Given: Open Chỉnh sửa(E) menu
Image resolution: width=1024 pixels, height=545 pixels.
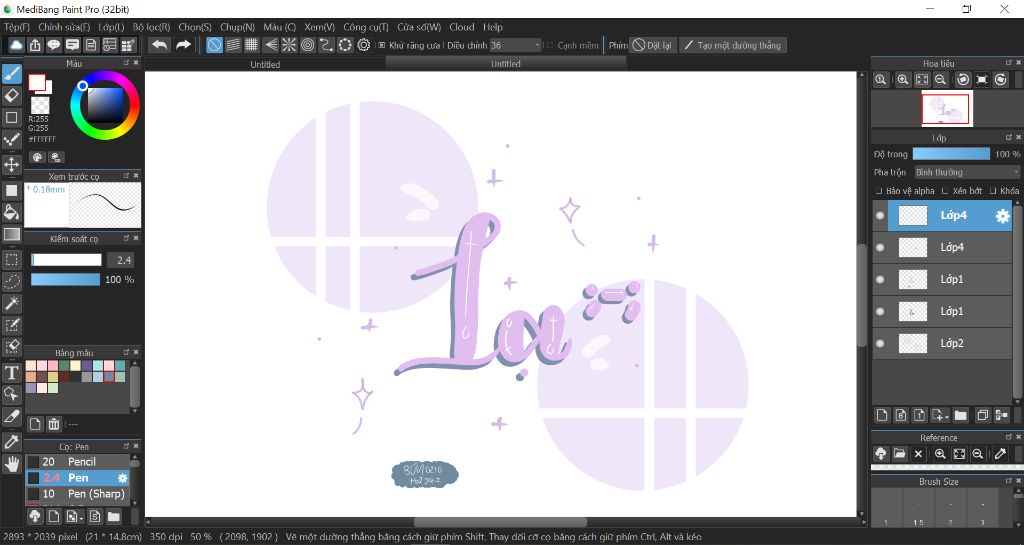Looking at the screenshot, I should (x=64, y=27).
